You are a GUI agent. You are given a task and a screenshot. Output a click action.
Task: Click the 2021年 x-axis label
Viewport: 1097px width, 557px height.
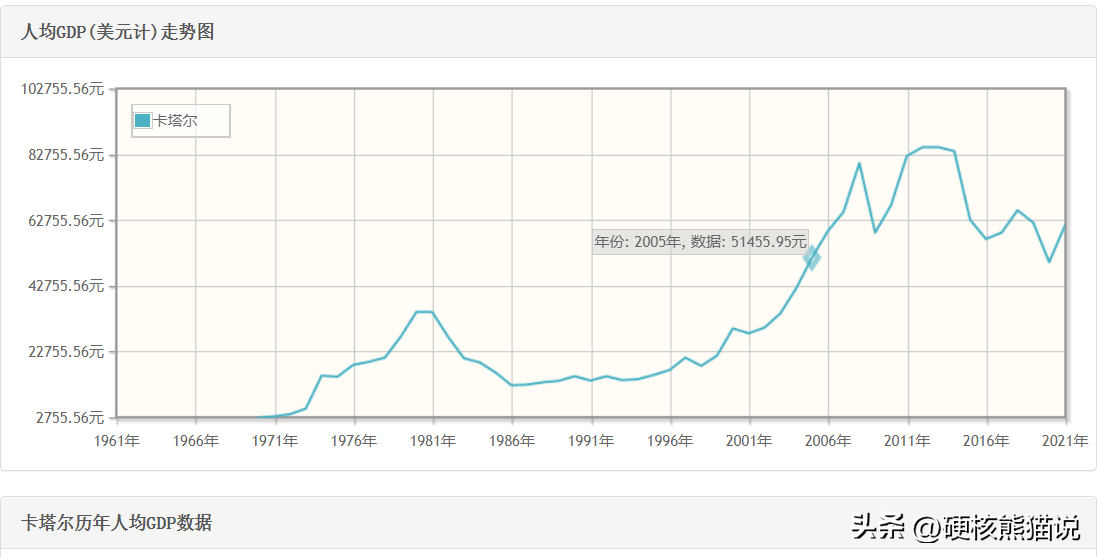[1065, 441]
